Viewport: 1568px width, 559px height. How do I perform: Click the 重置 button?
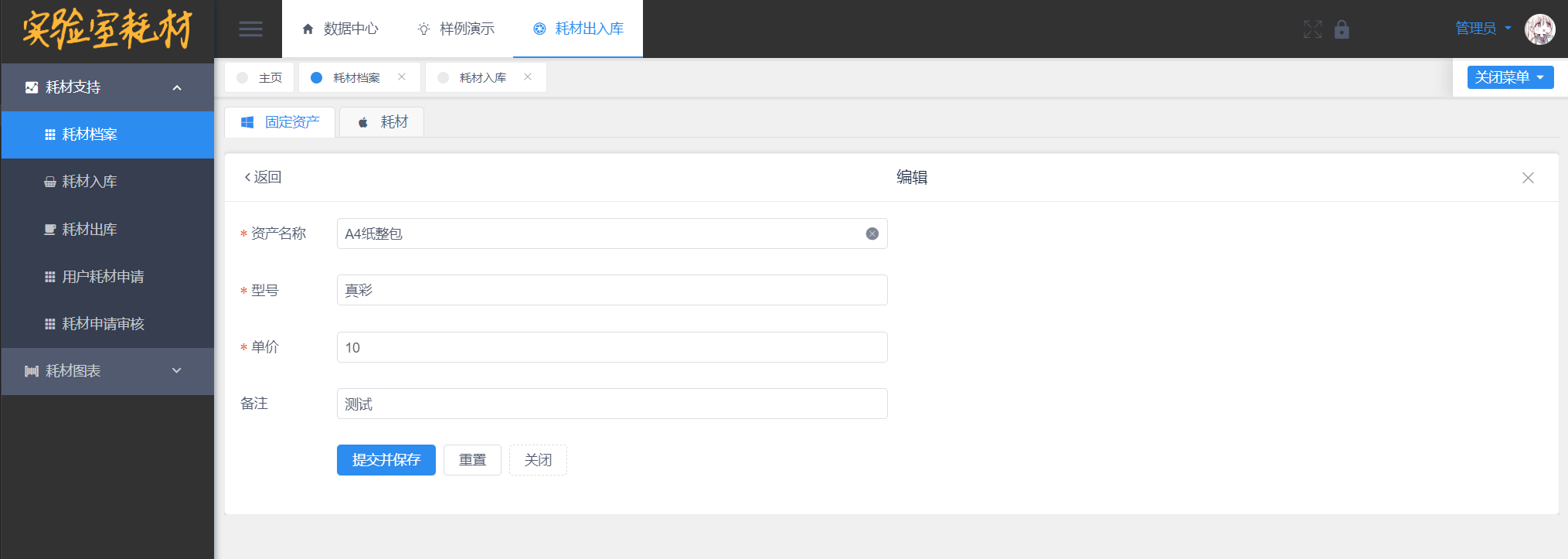pos(472,460)
